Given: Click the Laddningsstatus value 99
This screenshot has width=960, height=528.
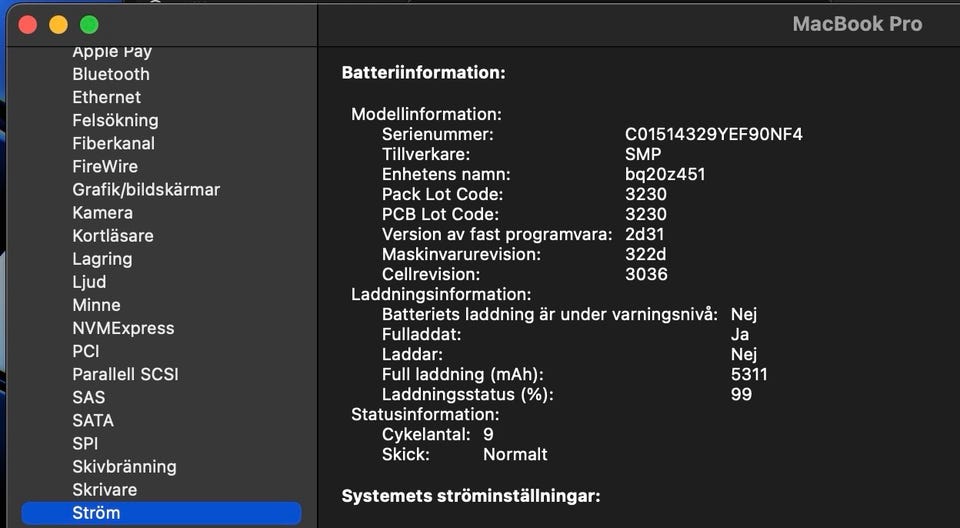Looking at the screenshot, I should [741, 394].
